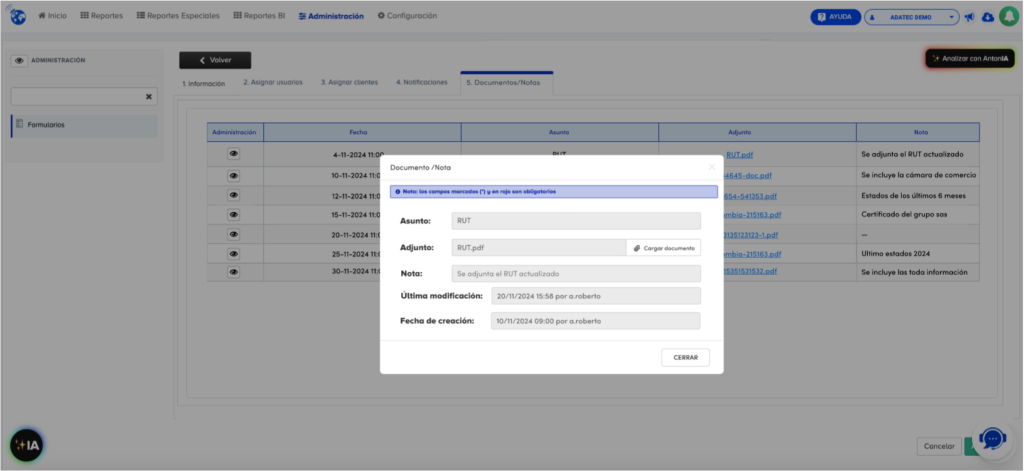
Task: Click Analizar con AntonIA button
Action: [970, 58]
